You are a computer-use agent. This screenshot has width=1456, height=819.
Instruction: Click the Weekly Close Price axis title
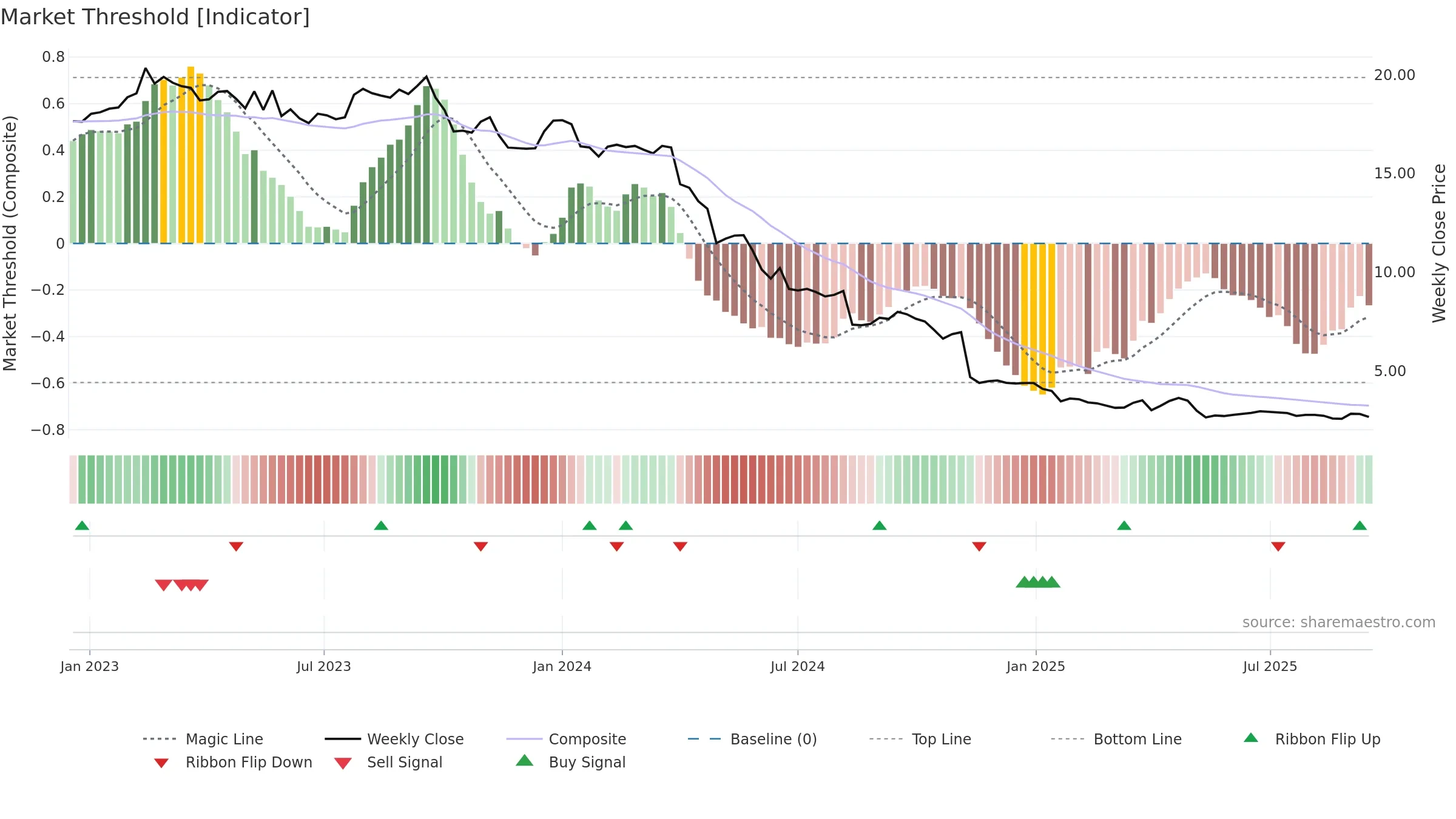tap(1439, 243)
